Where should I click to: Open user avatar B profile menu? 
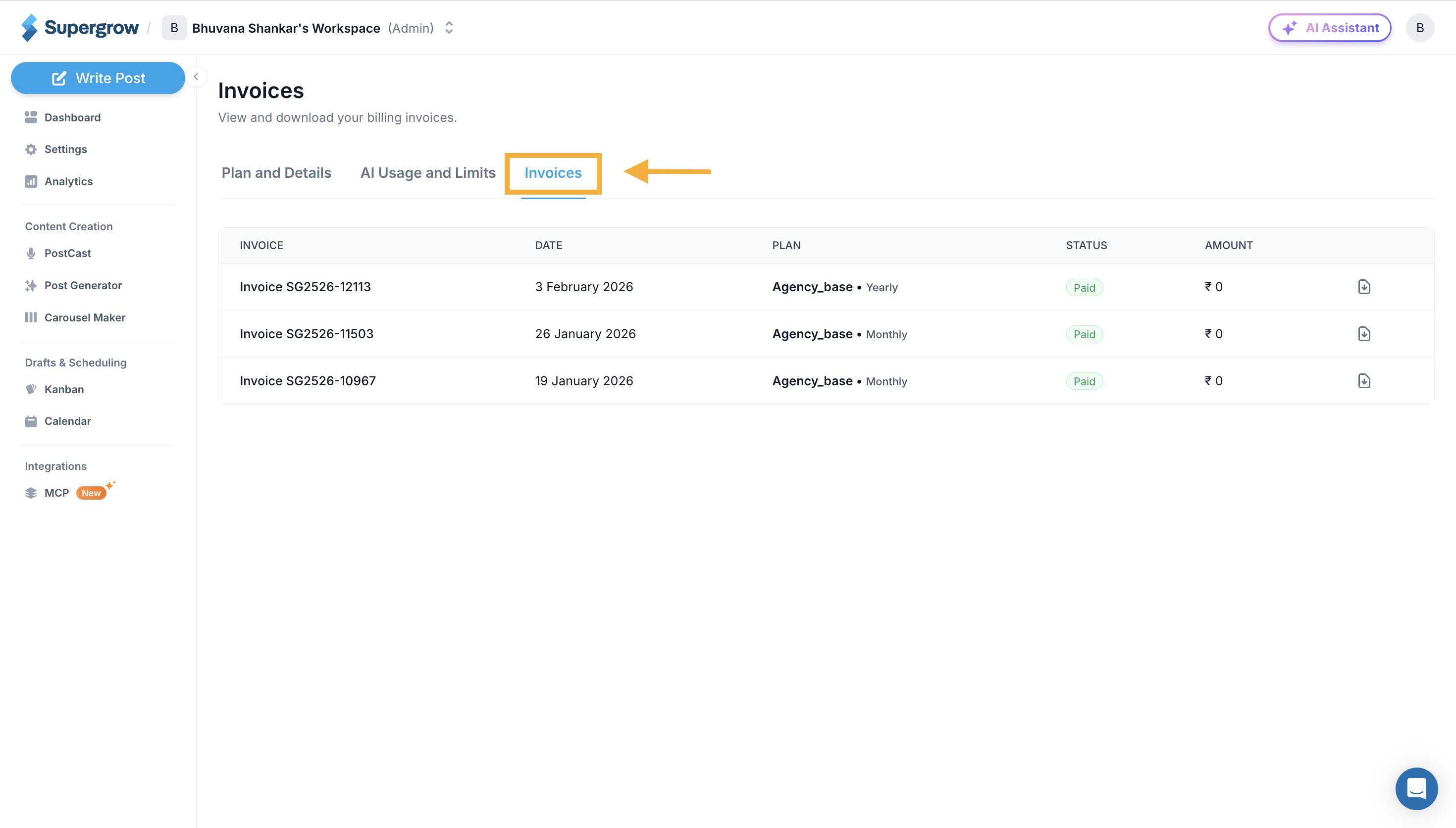[1420, 28]
